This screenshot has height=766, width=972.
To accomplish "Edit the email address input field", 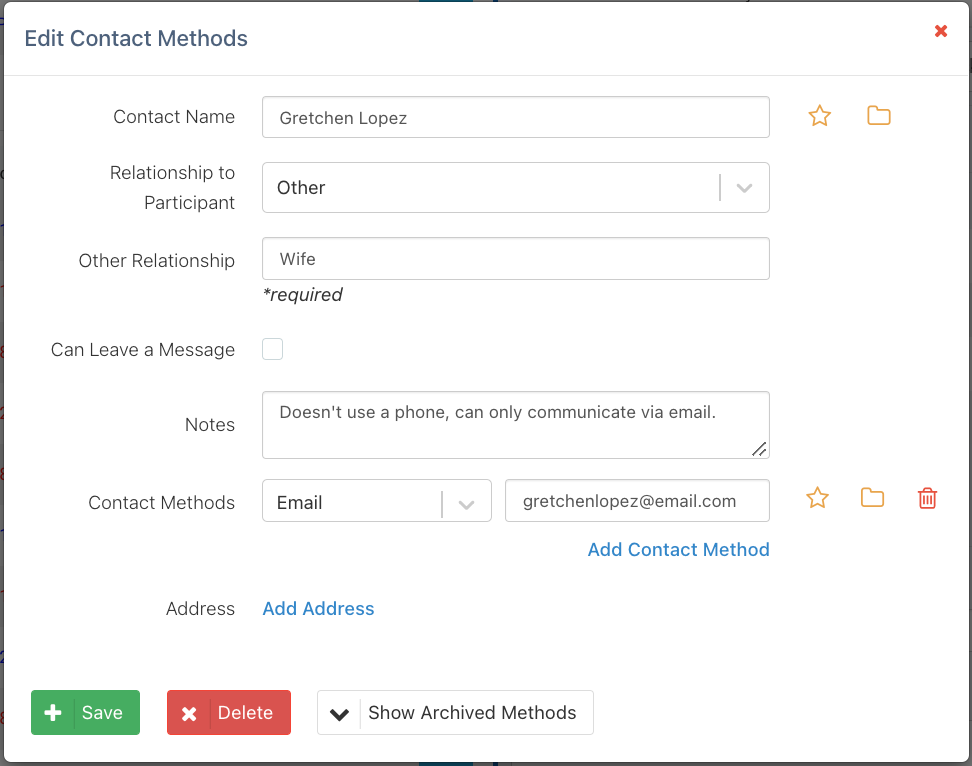I will [x=637, y=501].
